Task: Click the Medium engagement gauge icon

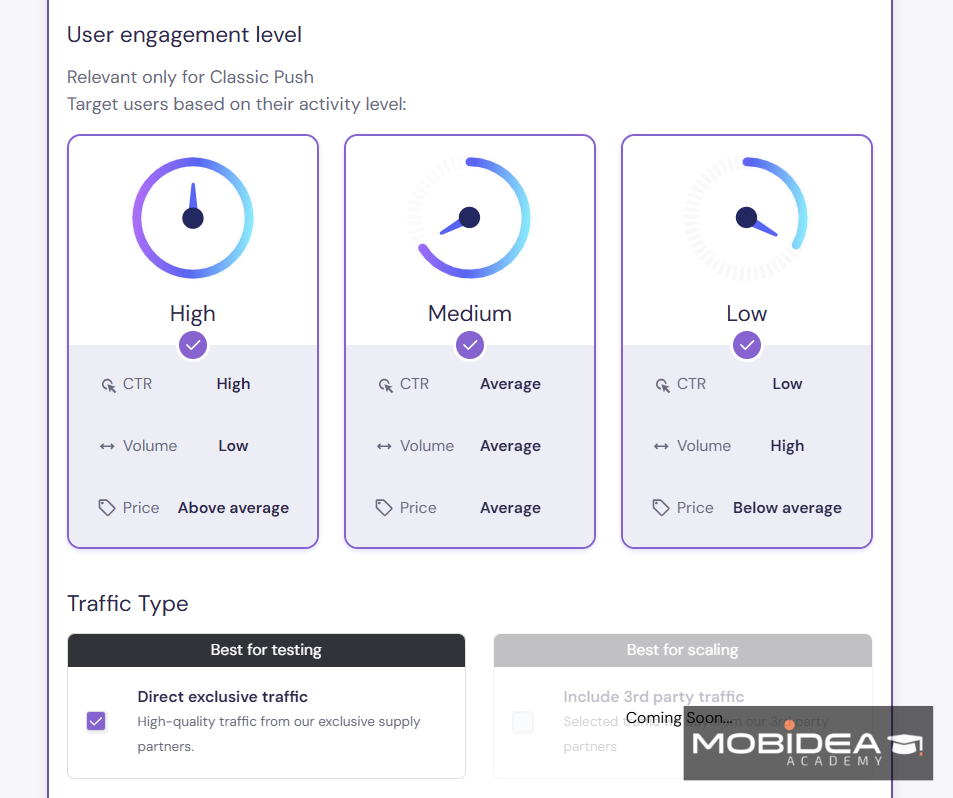Action: pos(470,218)
